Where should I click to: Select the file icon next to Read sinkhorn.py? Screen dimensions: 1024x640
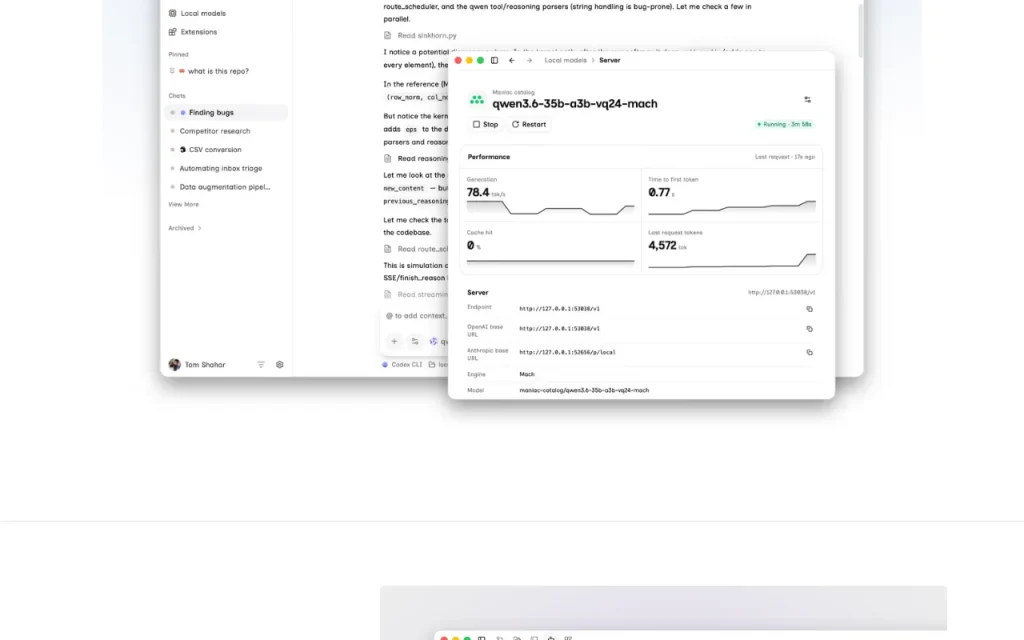387,35
